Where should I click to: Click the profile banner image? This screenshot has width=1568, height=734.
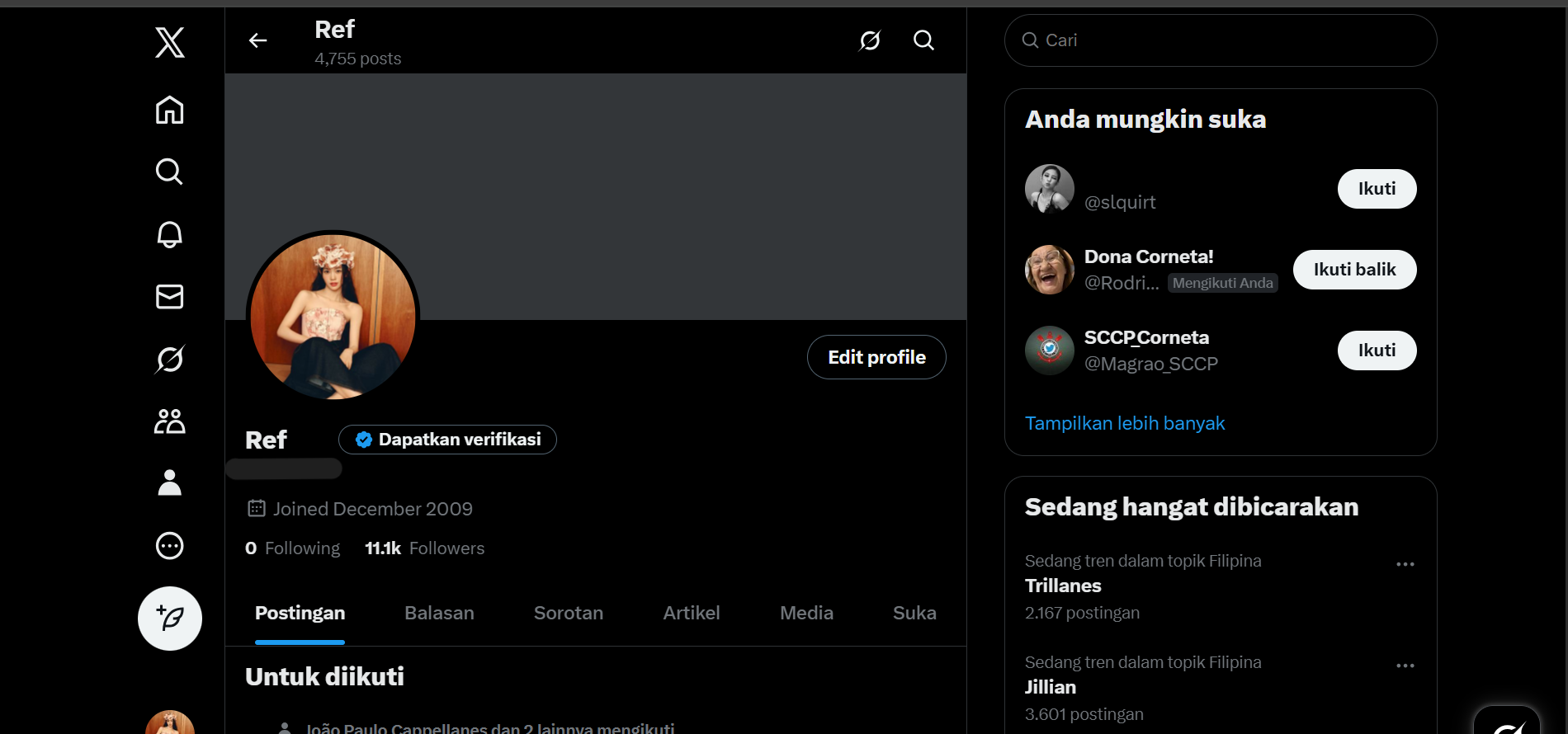(596, 196)
